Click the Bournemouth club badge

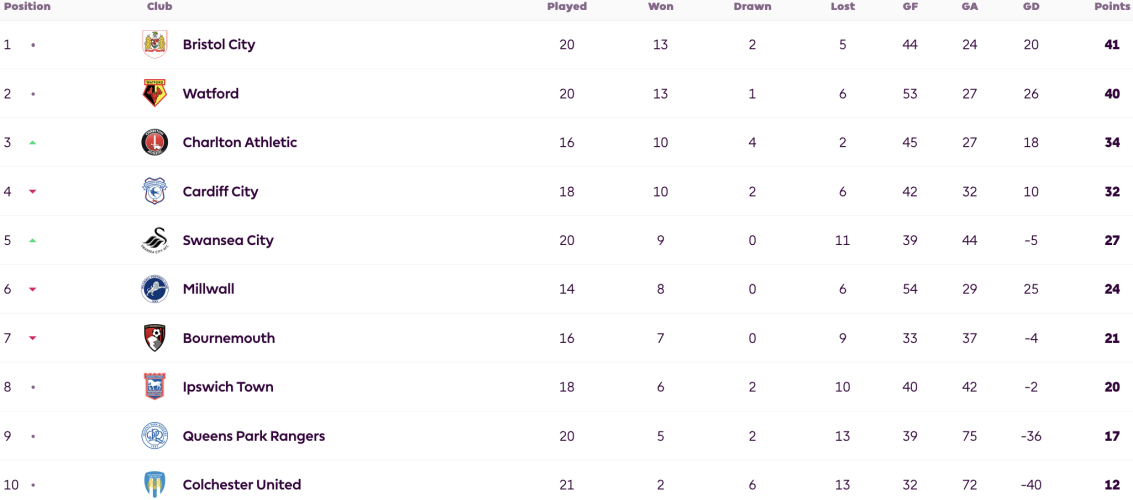[x=155, y=338]
